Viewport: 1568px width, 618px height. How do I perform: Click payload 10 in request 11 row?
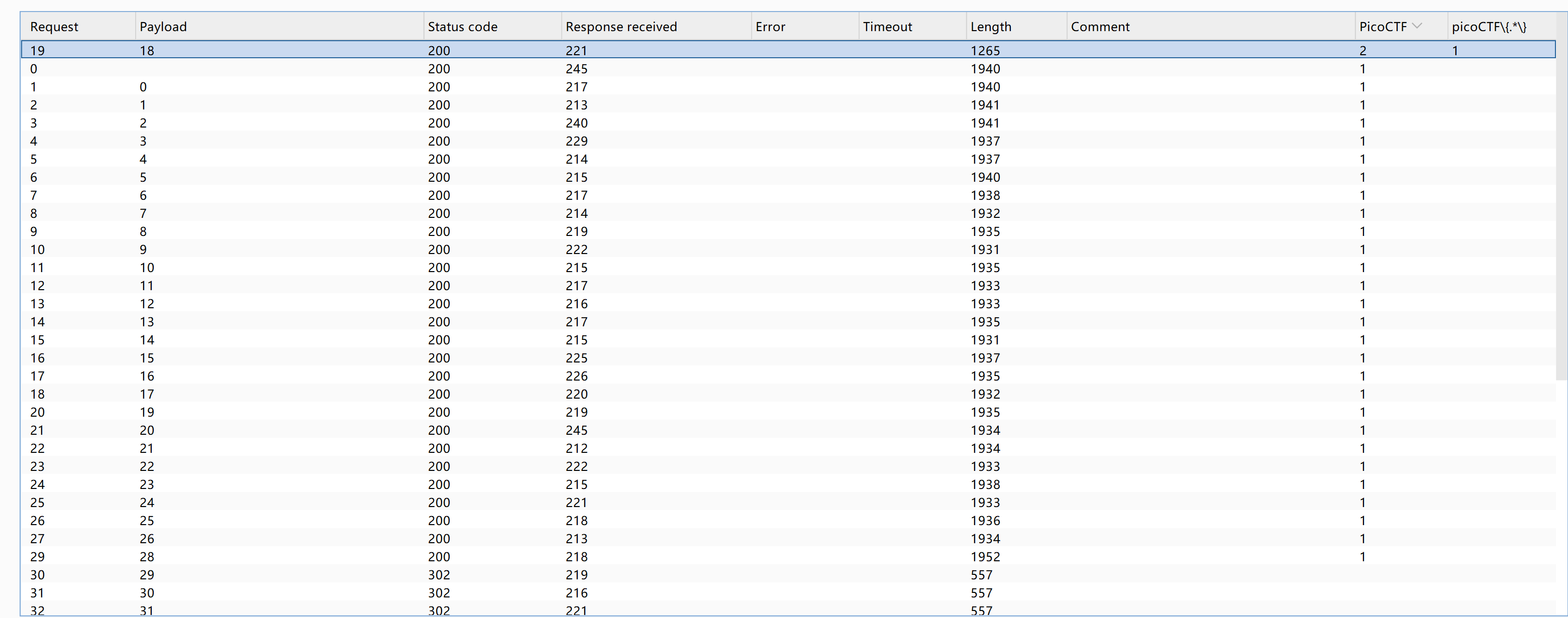[x=147, y=268]
